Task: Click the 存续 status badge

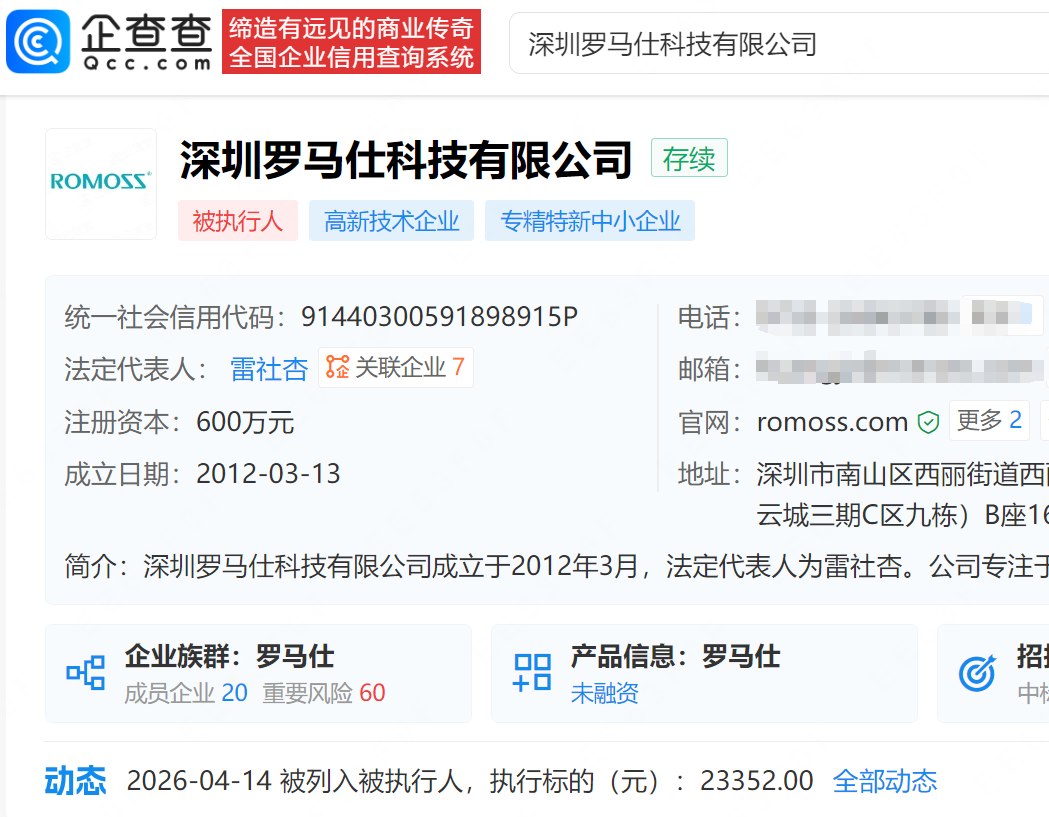Action: tap(689, 159)
